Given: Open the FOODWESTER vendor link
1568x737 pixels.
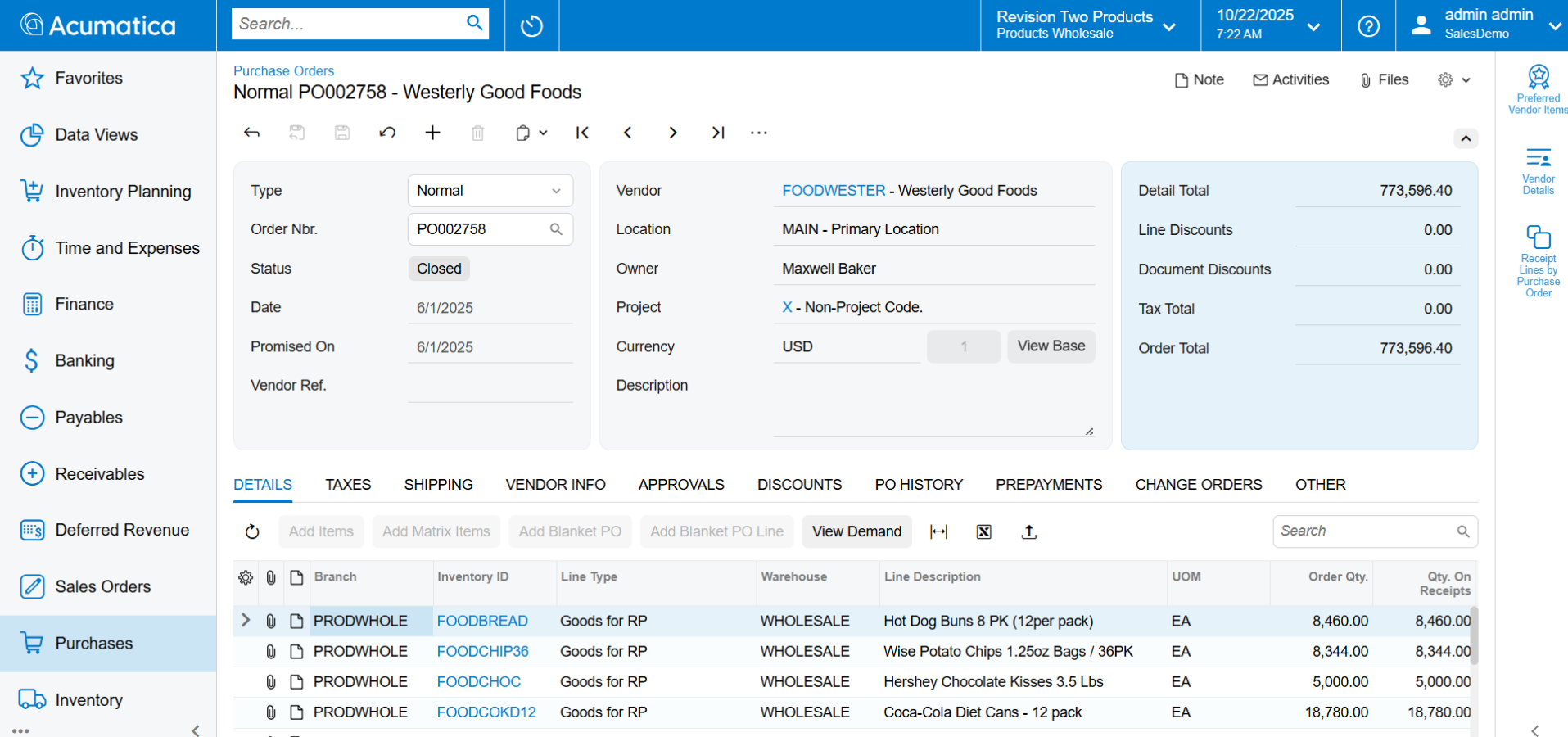Looking at the screenshot, I should pyautogui.click(x=833, y=191).
